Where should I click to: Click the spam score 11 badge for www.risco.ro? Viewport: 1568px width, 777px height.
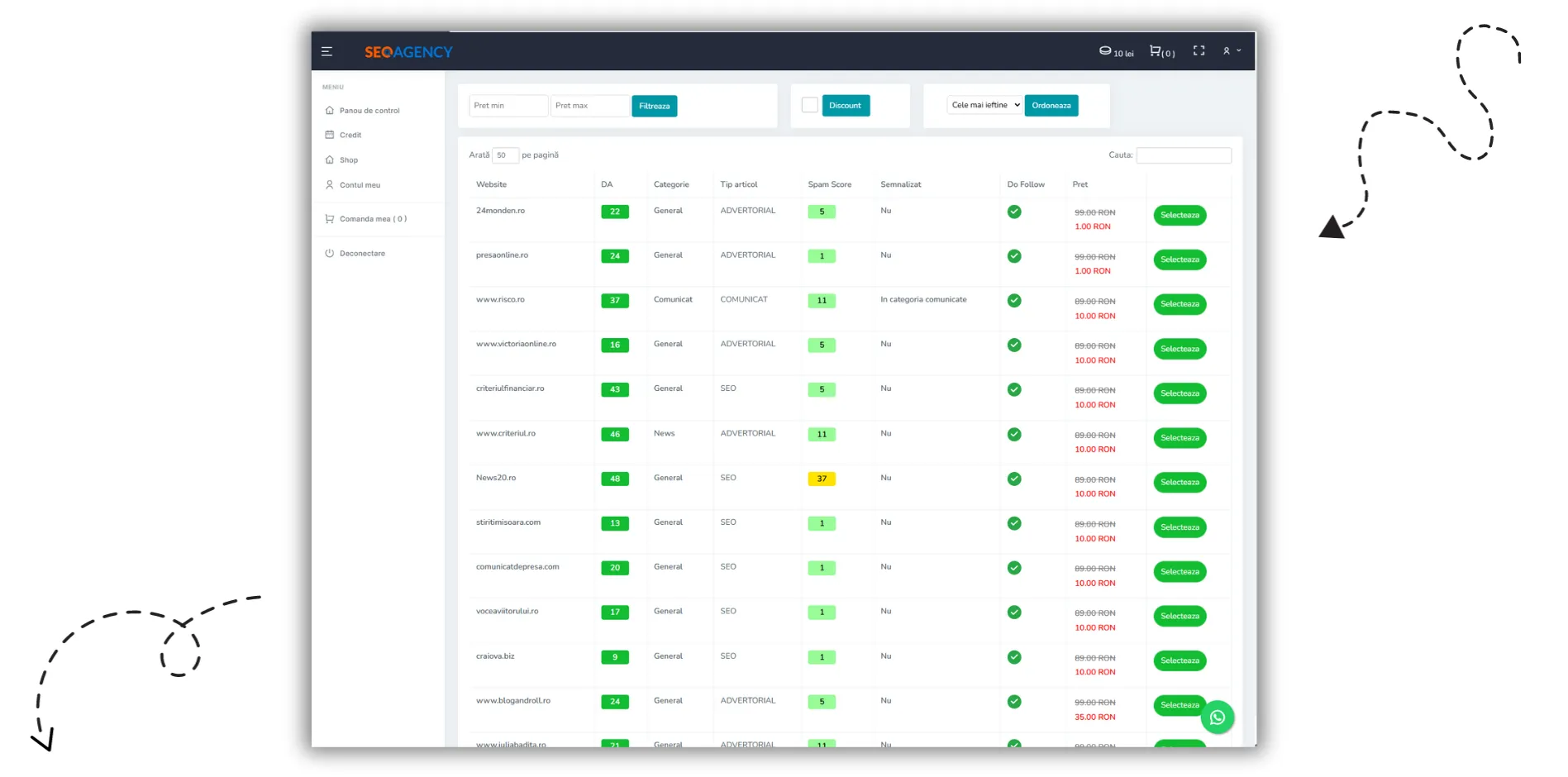822,301
